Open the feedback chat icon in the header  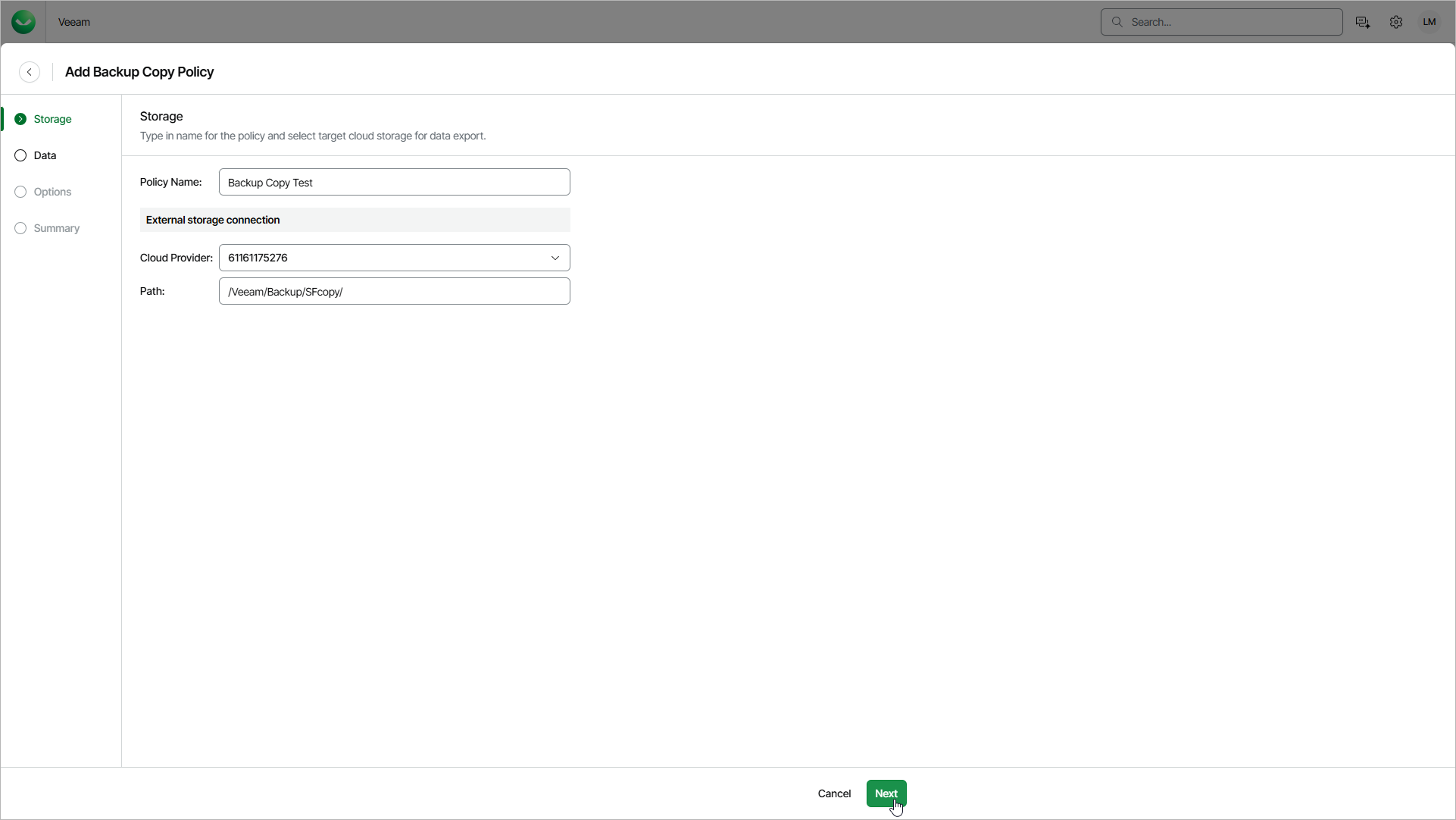(1363, 22)
